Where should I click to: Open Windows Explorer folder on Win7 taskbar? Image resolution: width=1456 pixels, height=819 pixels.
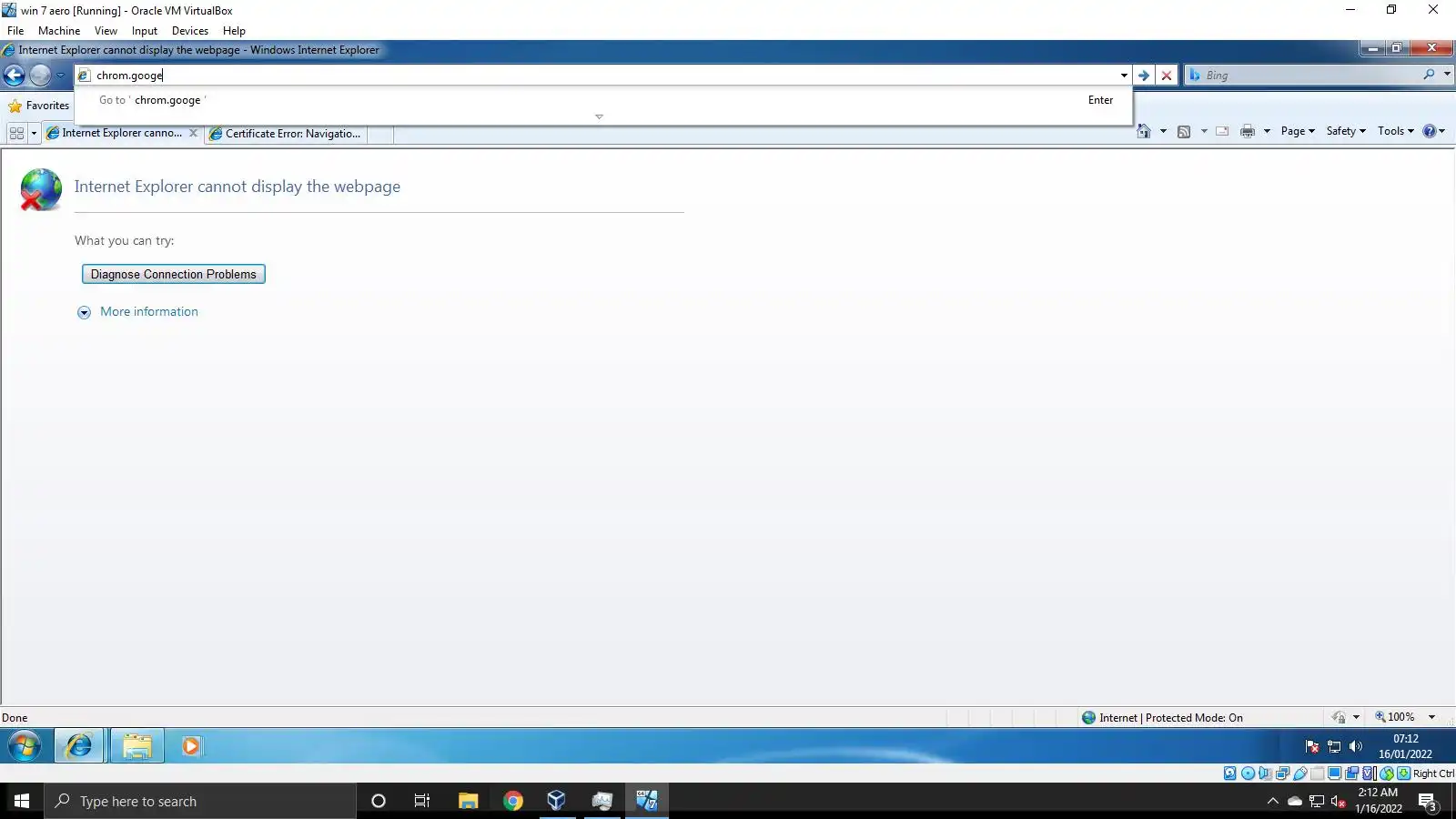(137, 746)
